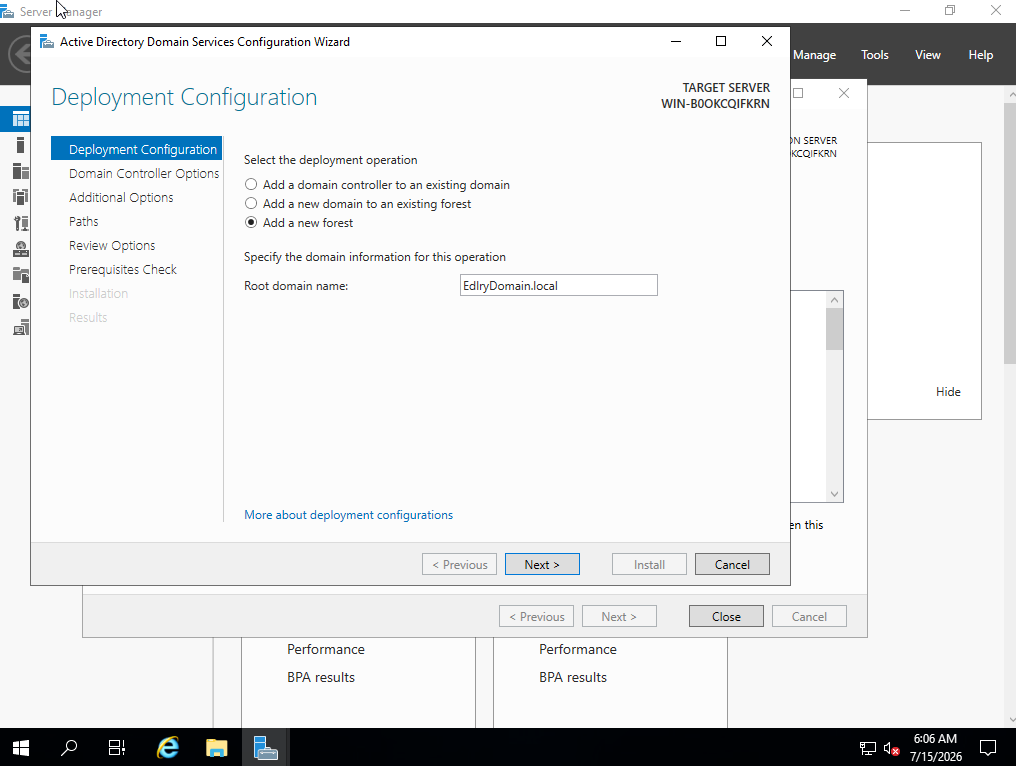Maximize the background wizard window

point(798,93)
